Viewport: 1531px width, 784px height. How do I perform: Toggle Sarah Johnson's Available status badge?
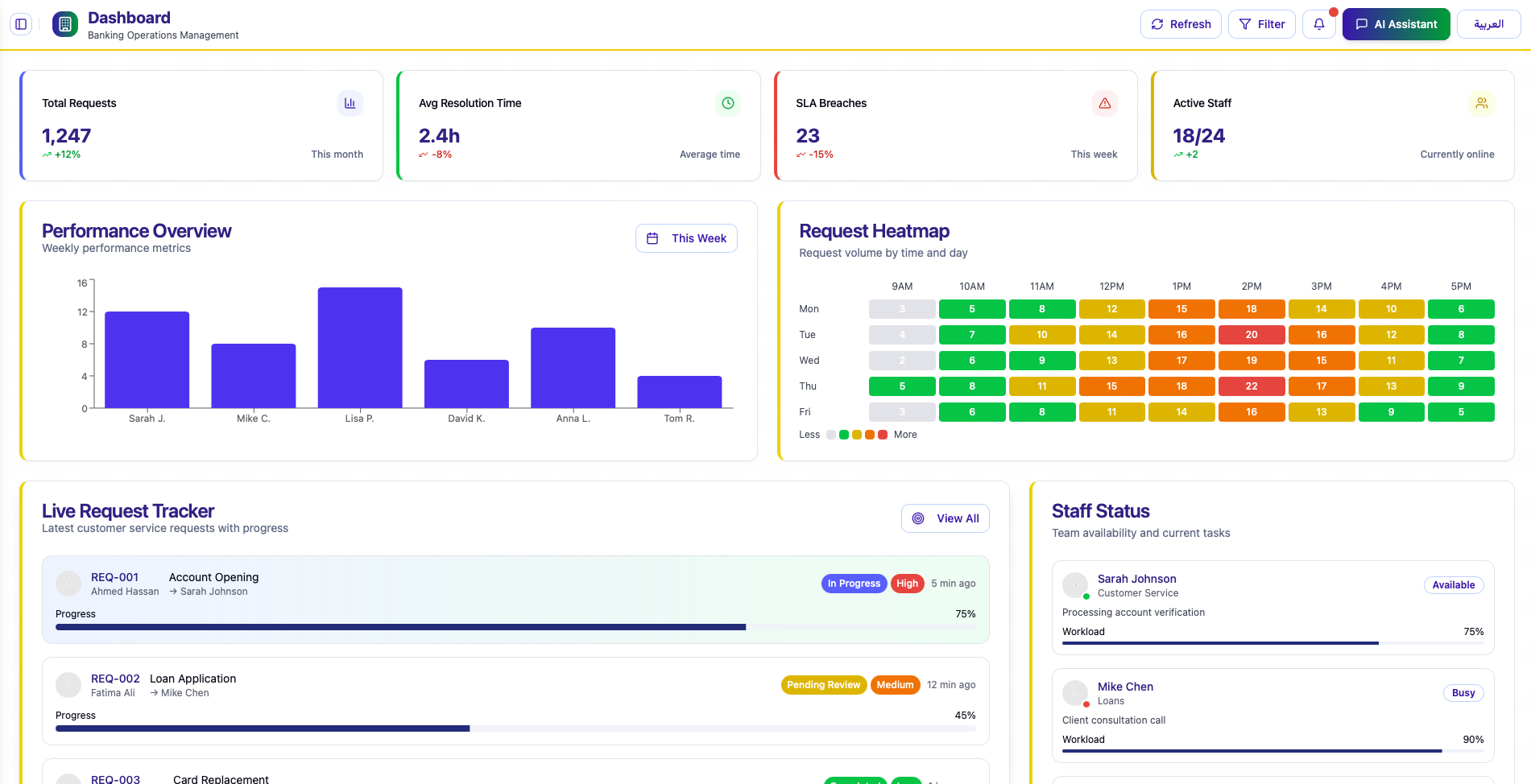[x=1453, y=585]
